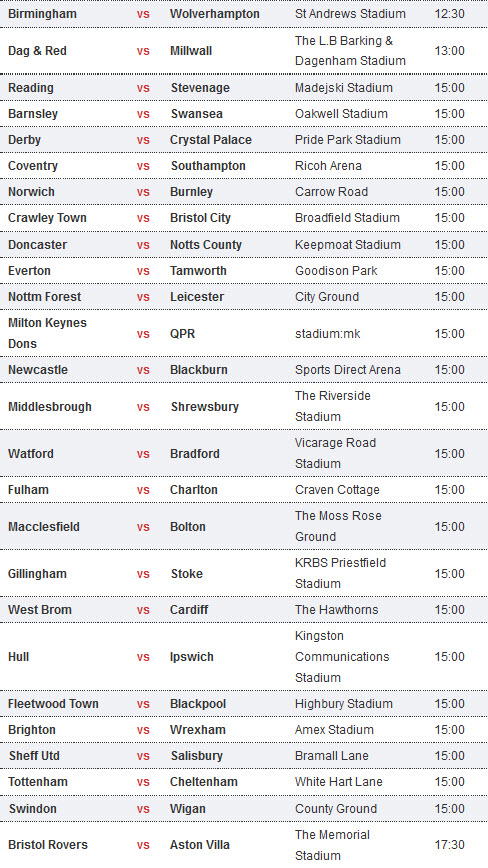Click the Newcastle home team
The image size is (488, 868).
tap(38, 370)
